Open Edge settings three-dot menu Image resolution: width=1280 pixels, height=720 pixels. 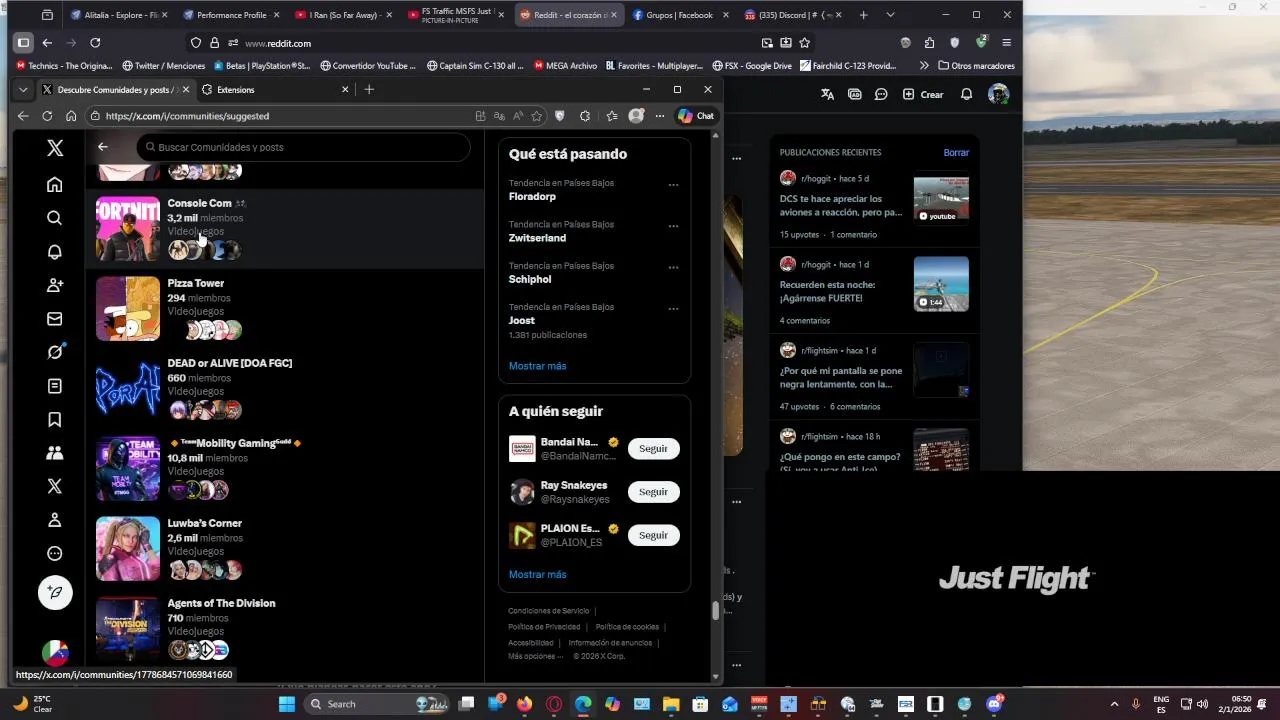point(660,116)
